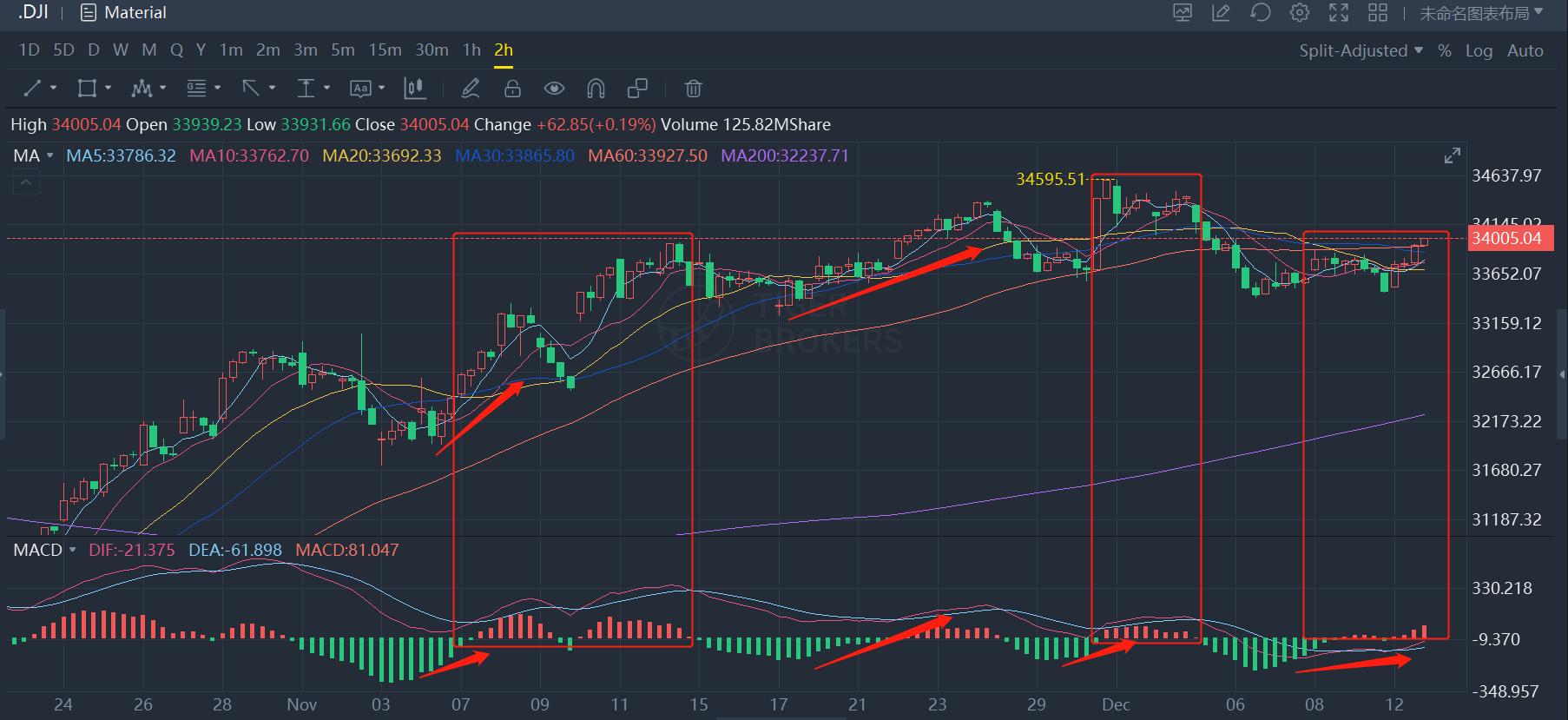The height and width of the screenshot is (720, 1568).
Task: Open chart settings gear icon
Action: pos(1300,12)
